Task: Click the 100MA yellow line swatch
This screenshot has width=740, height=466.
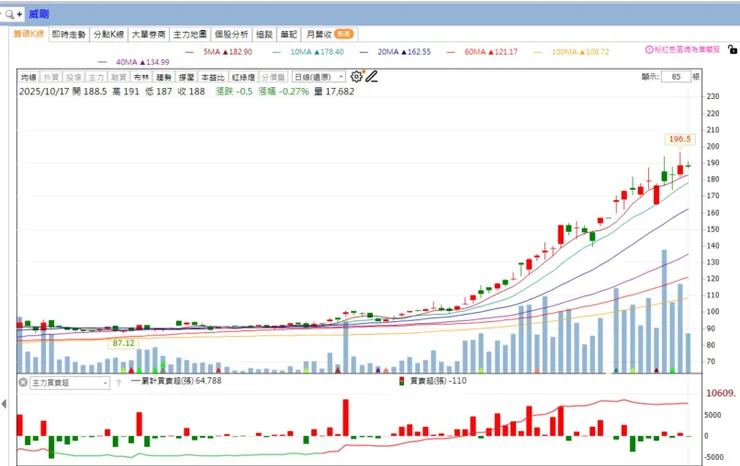Action: tap(538, 52)
